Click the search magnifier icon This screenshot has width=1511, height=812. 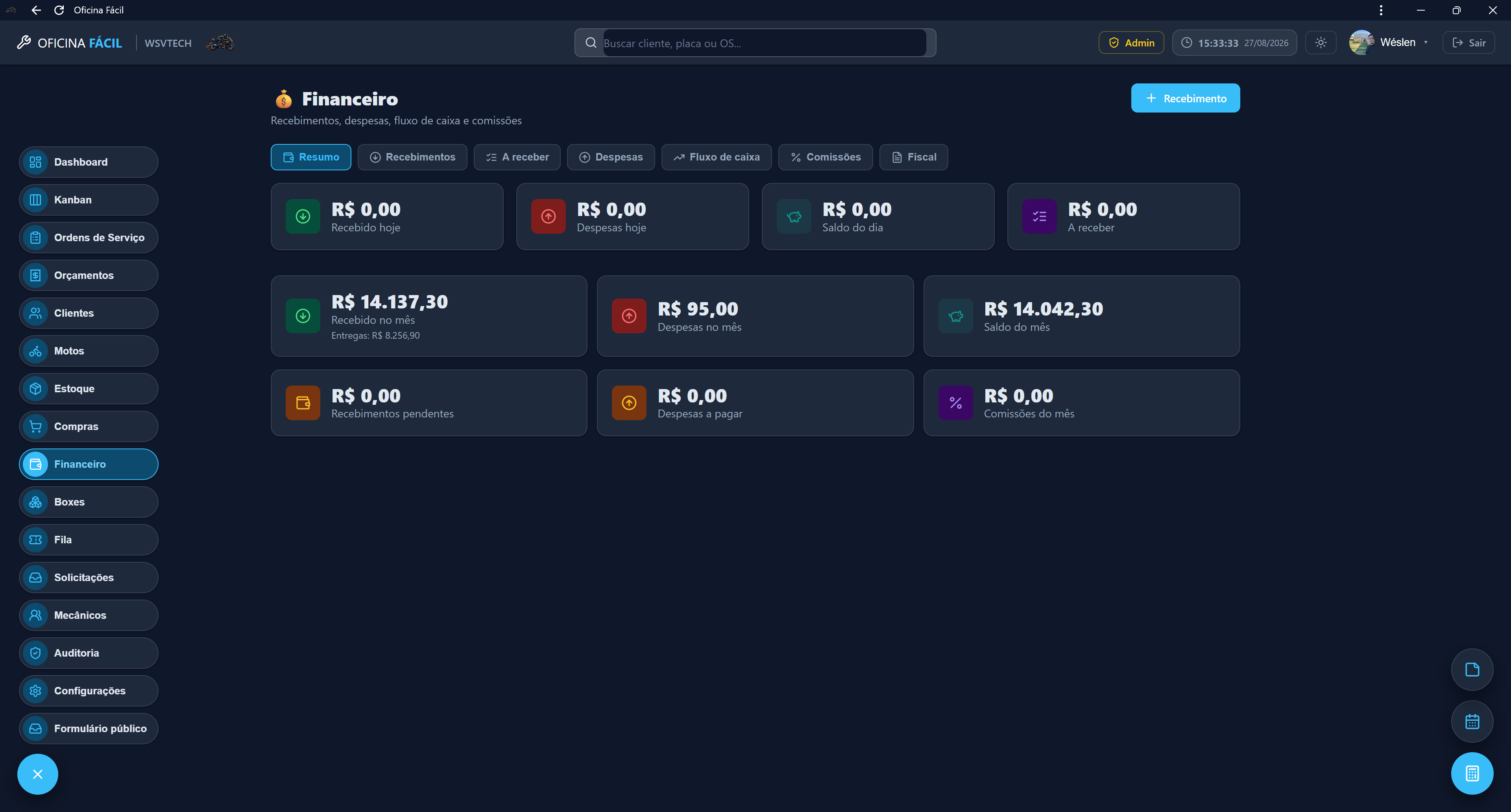pos(591,43)
